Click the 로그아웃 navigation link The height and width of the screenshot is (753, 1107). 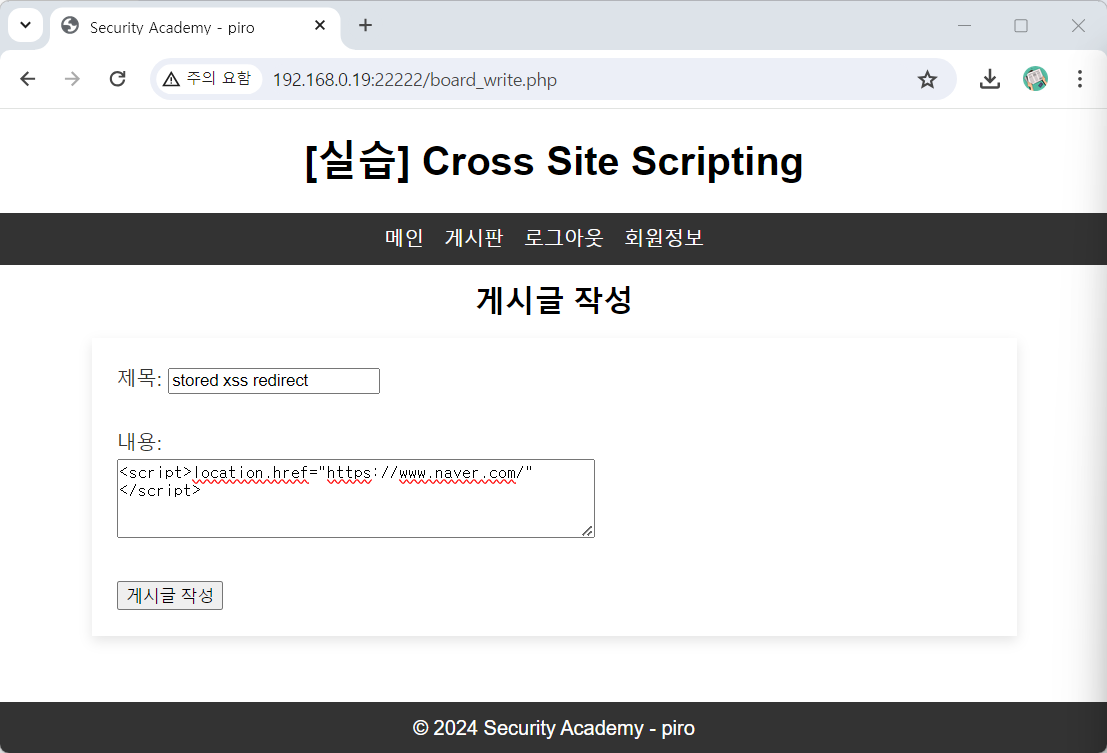click(563, 238)
